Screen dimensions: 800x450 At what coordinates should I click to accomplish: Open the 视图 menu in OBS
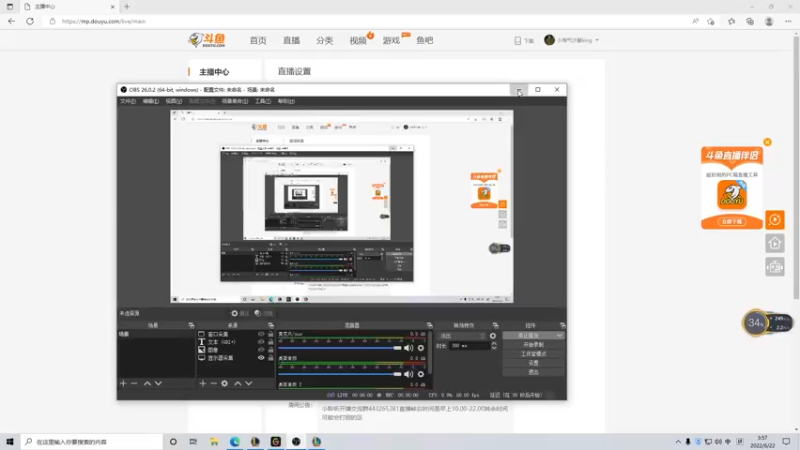click(173, 101)
